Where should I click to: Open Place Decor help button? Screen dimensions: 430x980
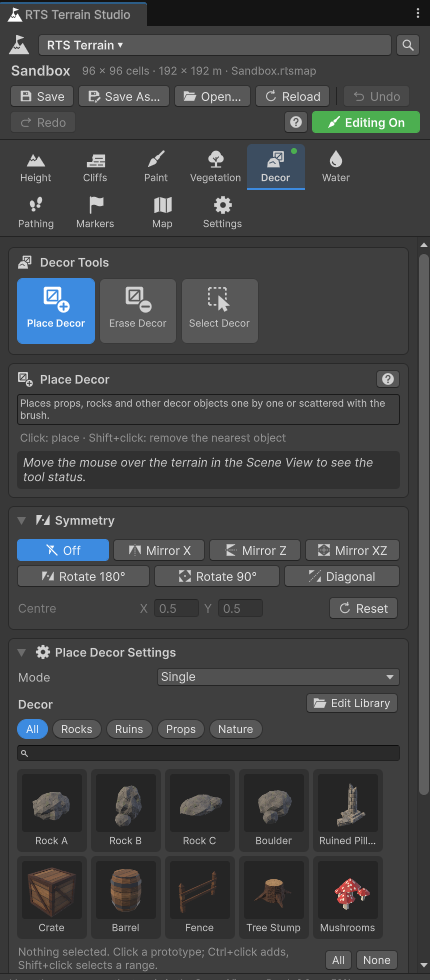[388, 379]
